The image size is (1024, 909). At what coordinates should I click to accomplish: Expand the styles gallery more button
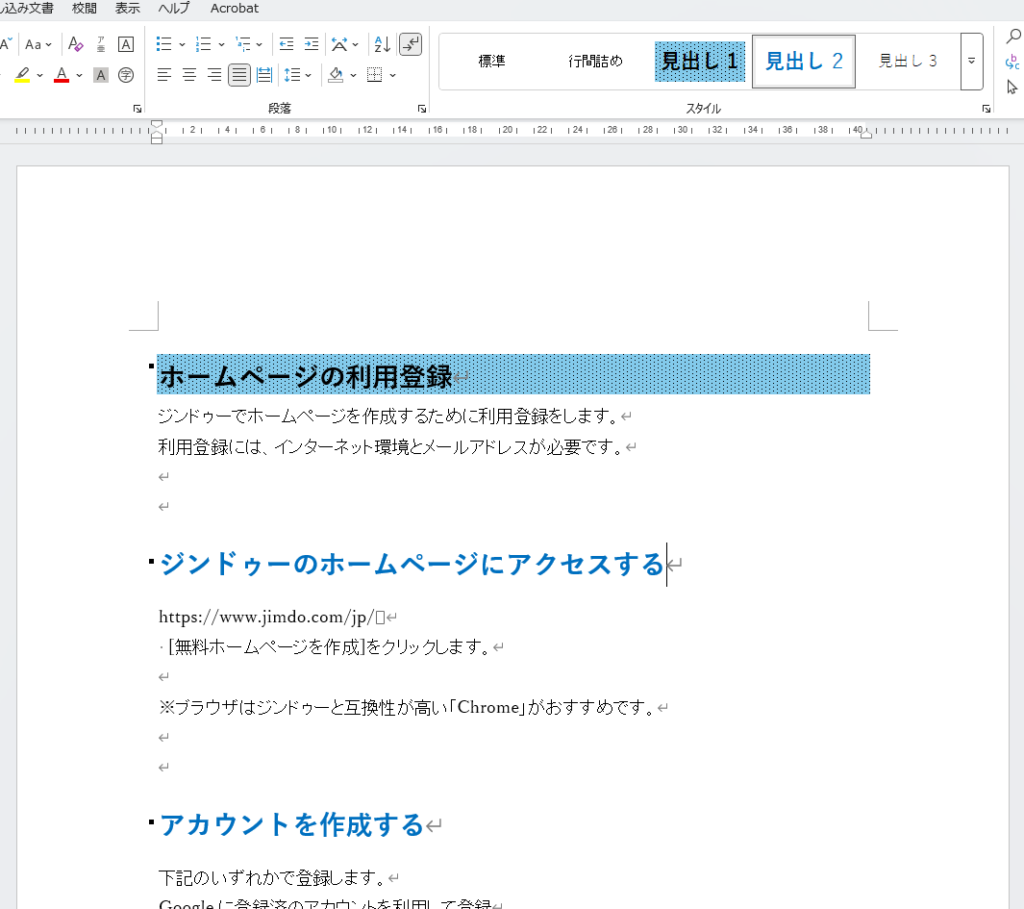click(971, 61)
